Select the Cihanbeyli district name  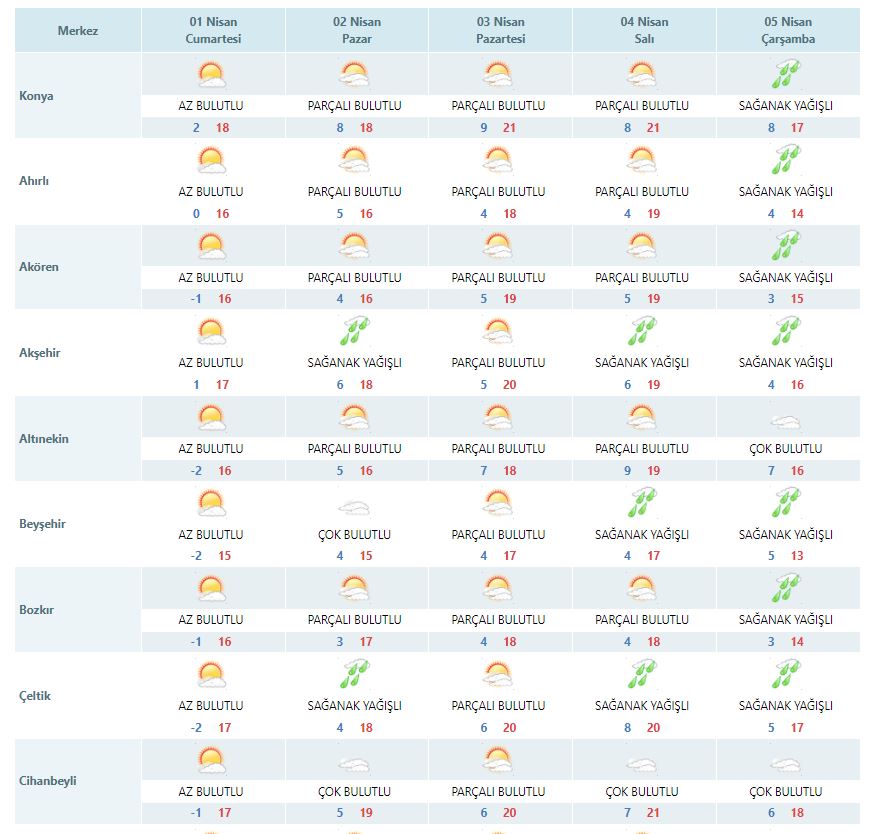[x=48, y=781]
